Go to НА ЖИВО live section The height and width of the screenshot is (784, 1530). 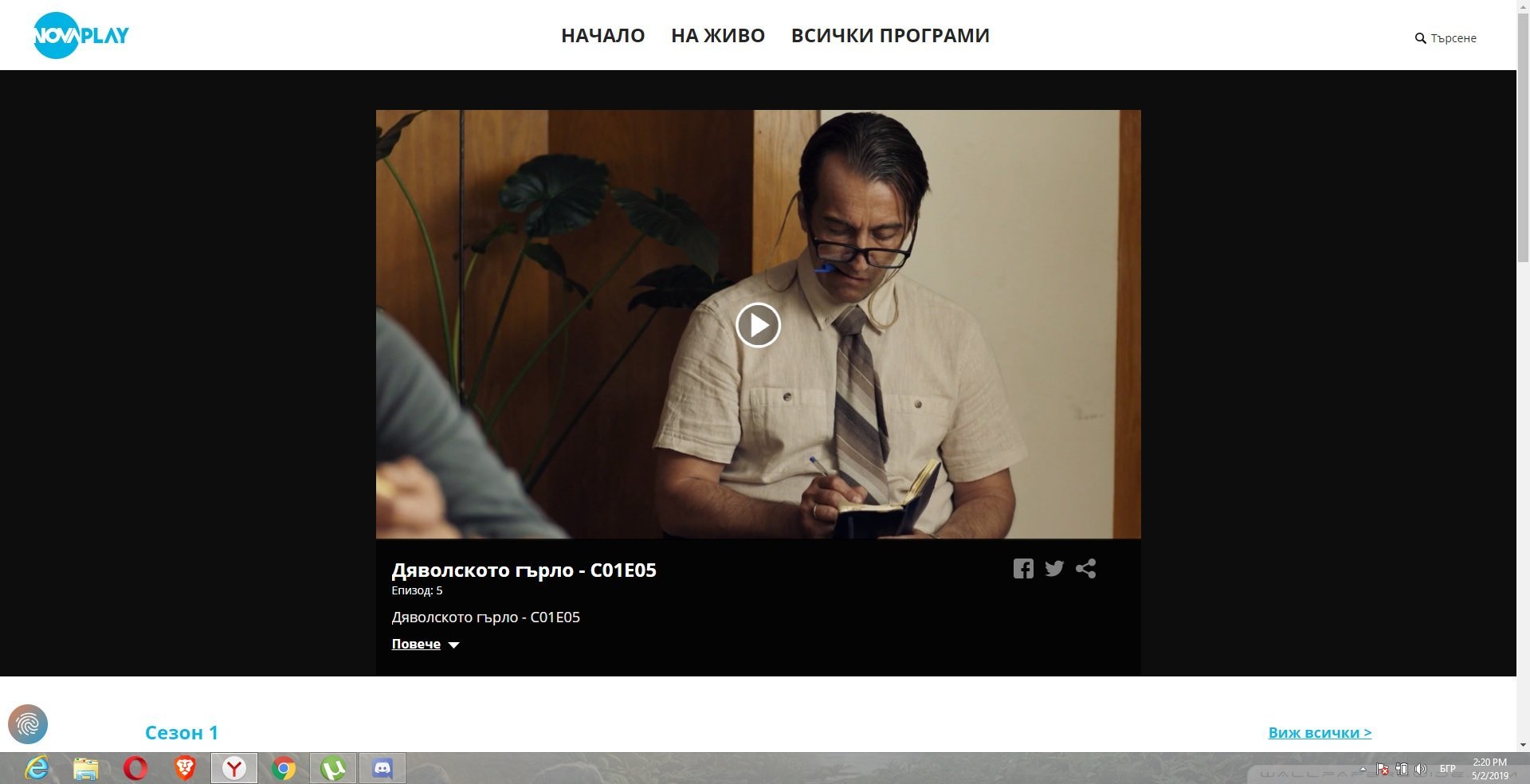click(718, 36)
